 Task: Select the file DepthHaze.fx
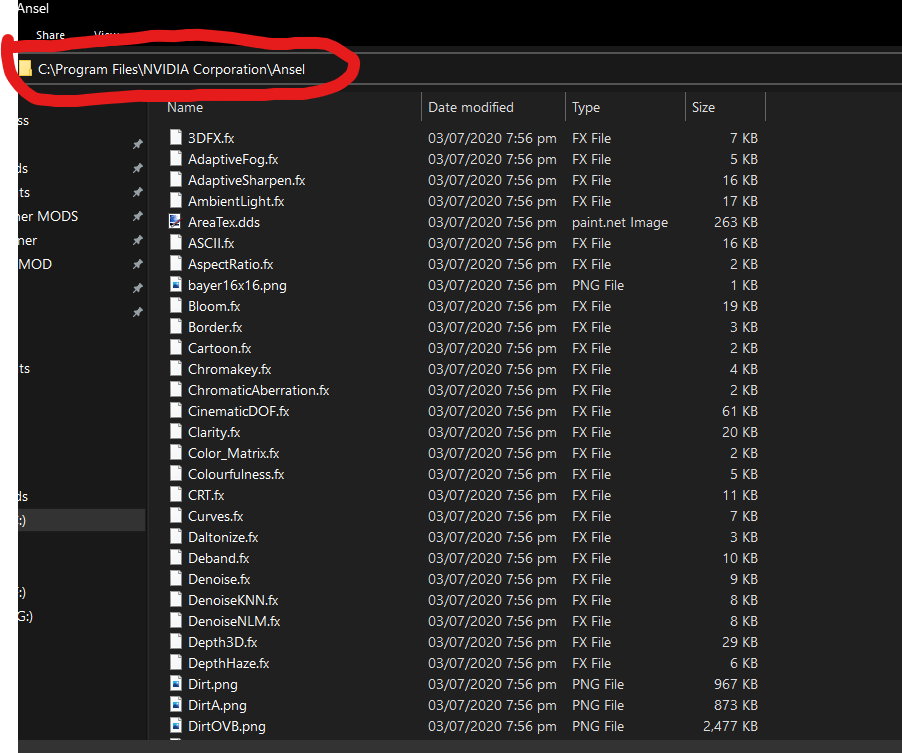click(x=228, y=663)
